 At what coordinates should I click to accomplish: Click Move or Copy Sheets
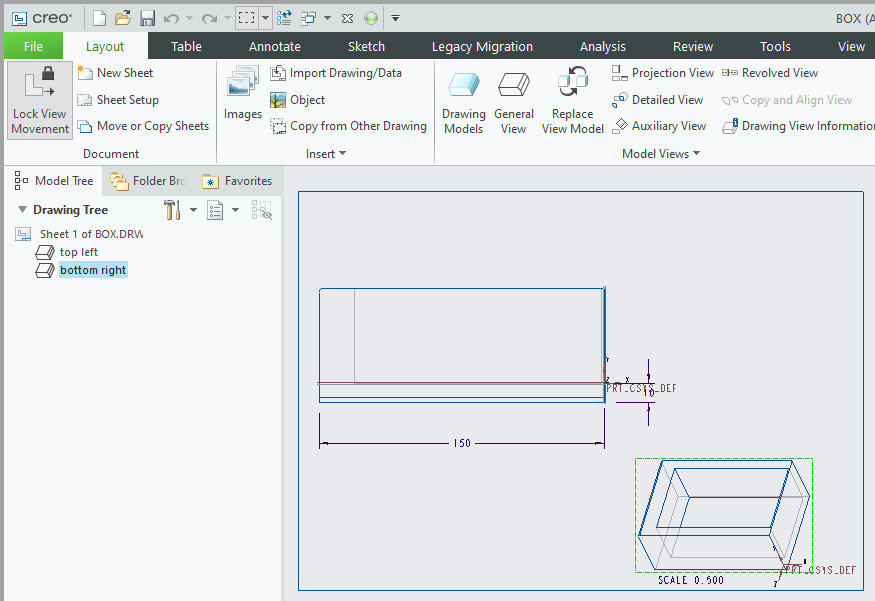pyautogui.click(x=152, y=126)
